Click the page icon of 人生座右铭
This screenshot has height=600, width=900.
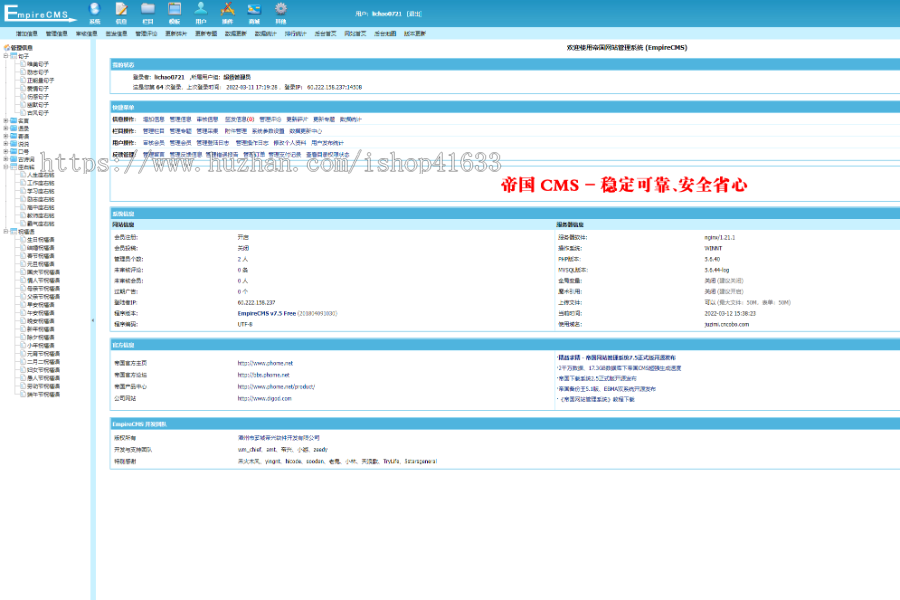(x=23, y=175)
